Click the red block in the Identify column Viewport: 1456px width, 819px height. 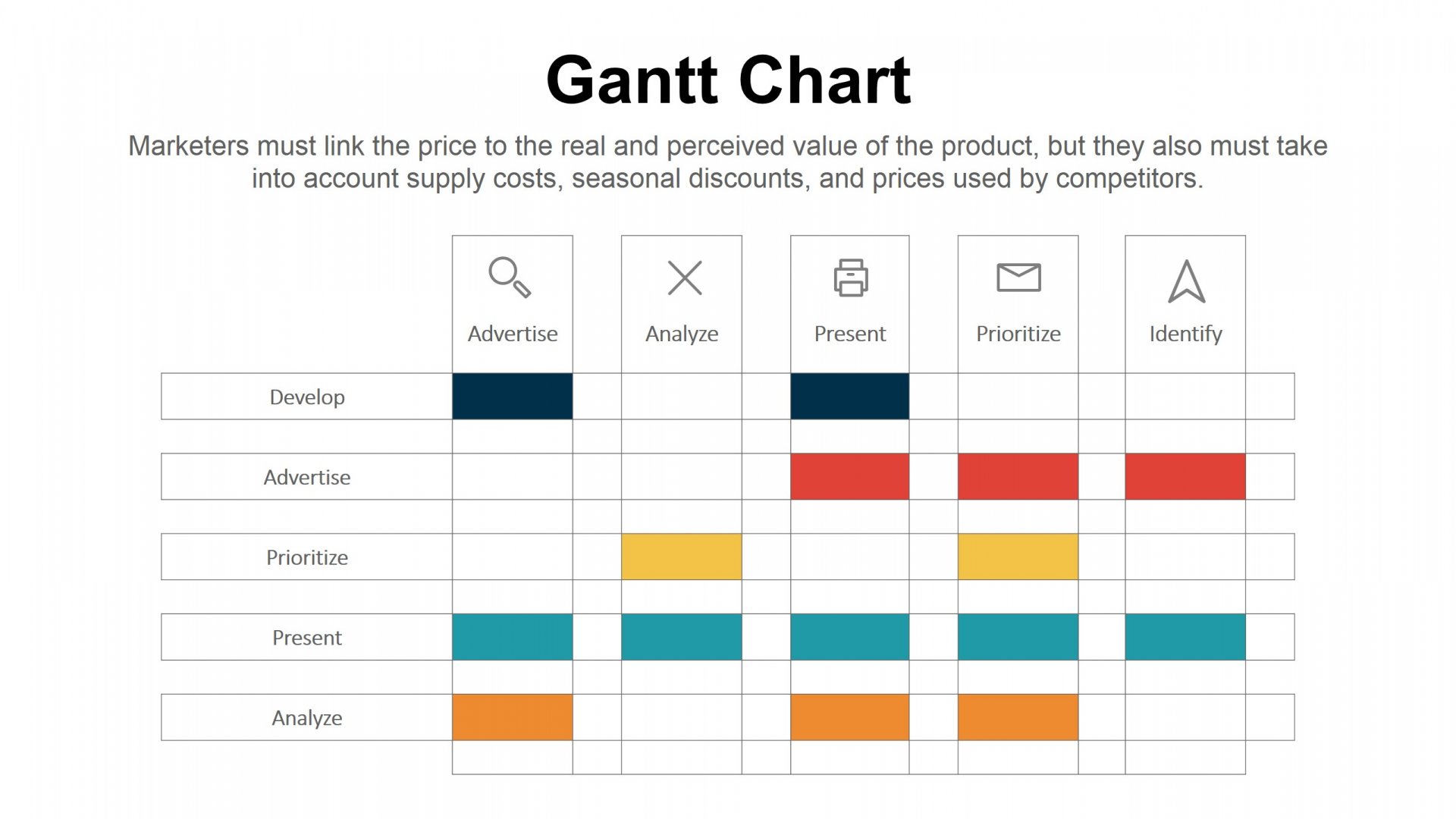coord(1185,477)
